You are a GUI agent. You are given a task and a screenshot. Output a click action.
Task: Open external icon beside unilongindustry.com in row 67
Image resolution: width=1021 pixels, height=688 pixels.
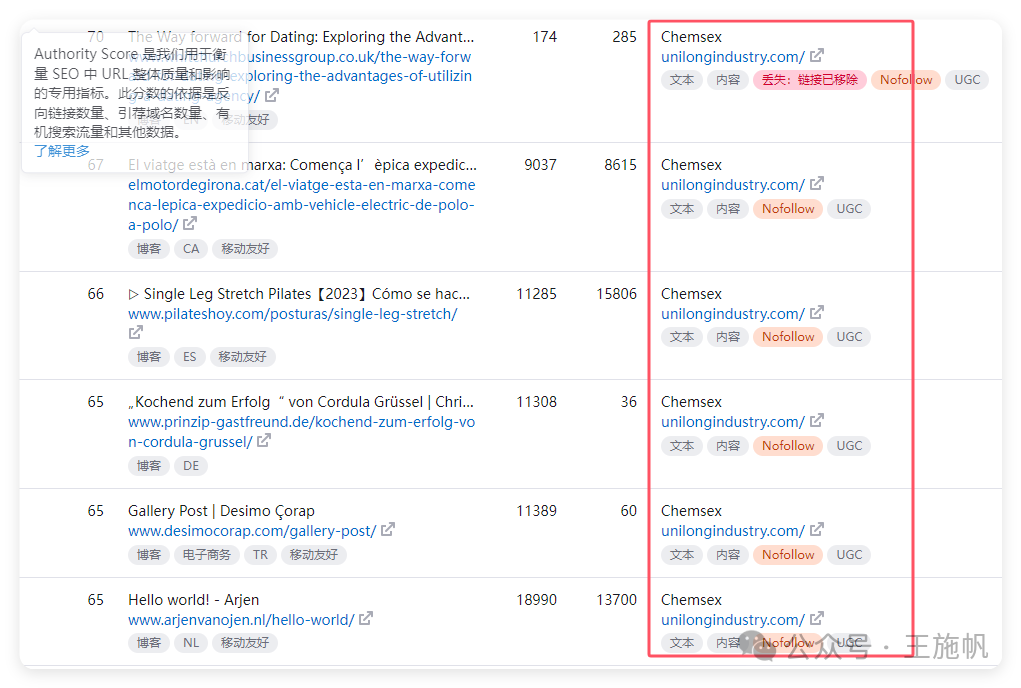click(x=817, y=184)
